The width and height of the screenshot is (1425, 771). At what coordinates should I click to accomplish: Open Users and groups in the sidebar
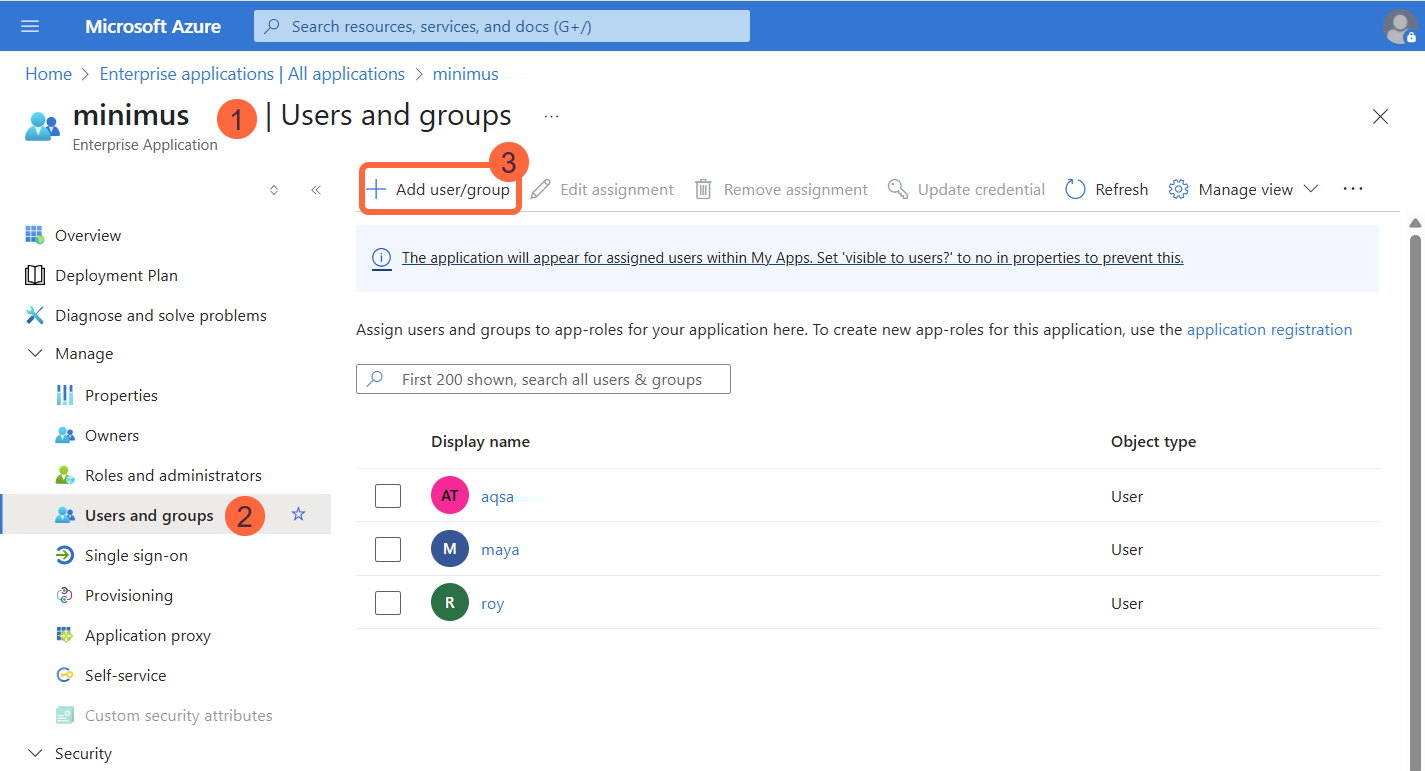[149, 515]
